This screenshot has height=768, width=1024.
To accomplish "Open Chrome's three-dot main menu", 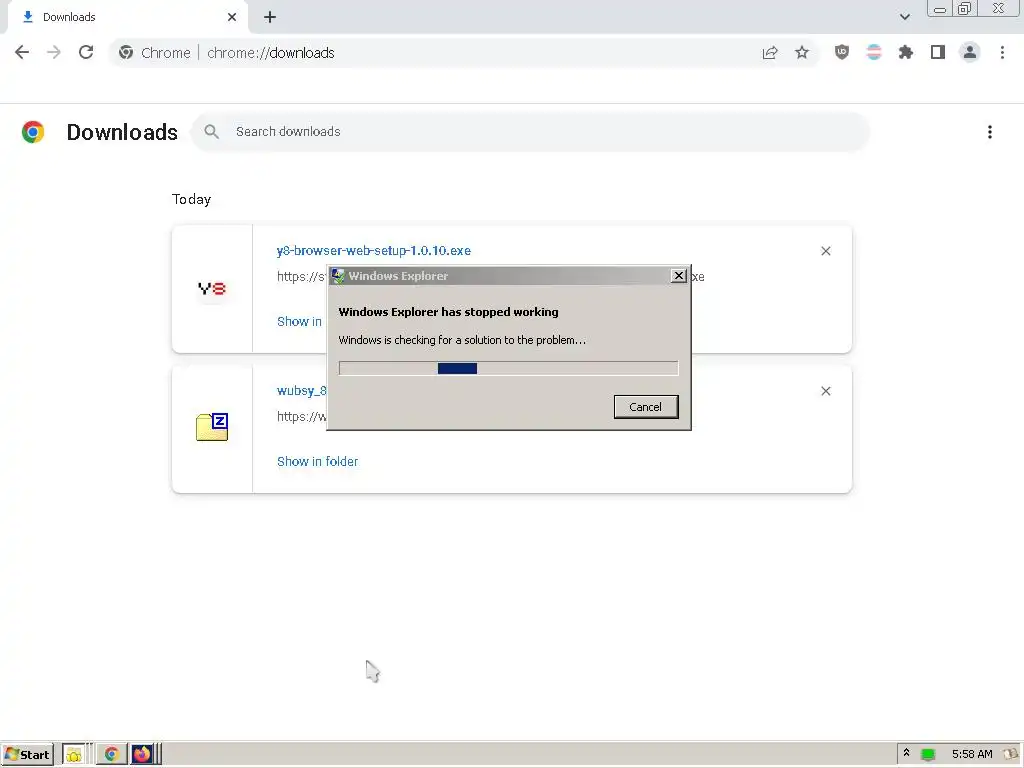I will 1002,52.
